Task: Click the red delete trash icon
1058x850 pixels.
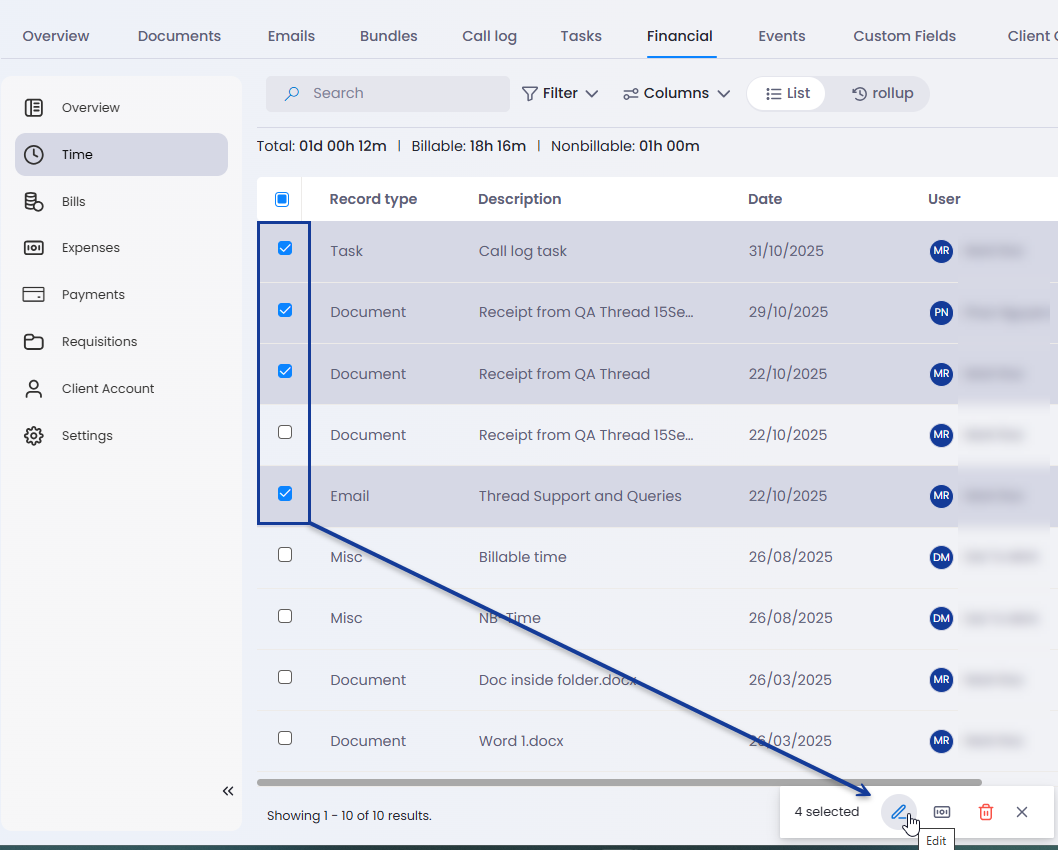Action: (x=985, y=812)
